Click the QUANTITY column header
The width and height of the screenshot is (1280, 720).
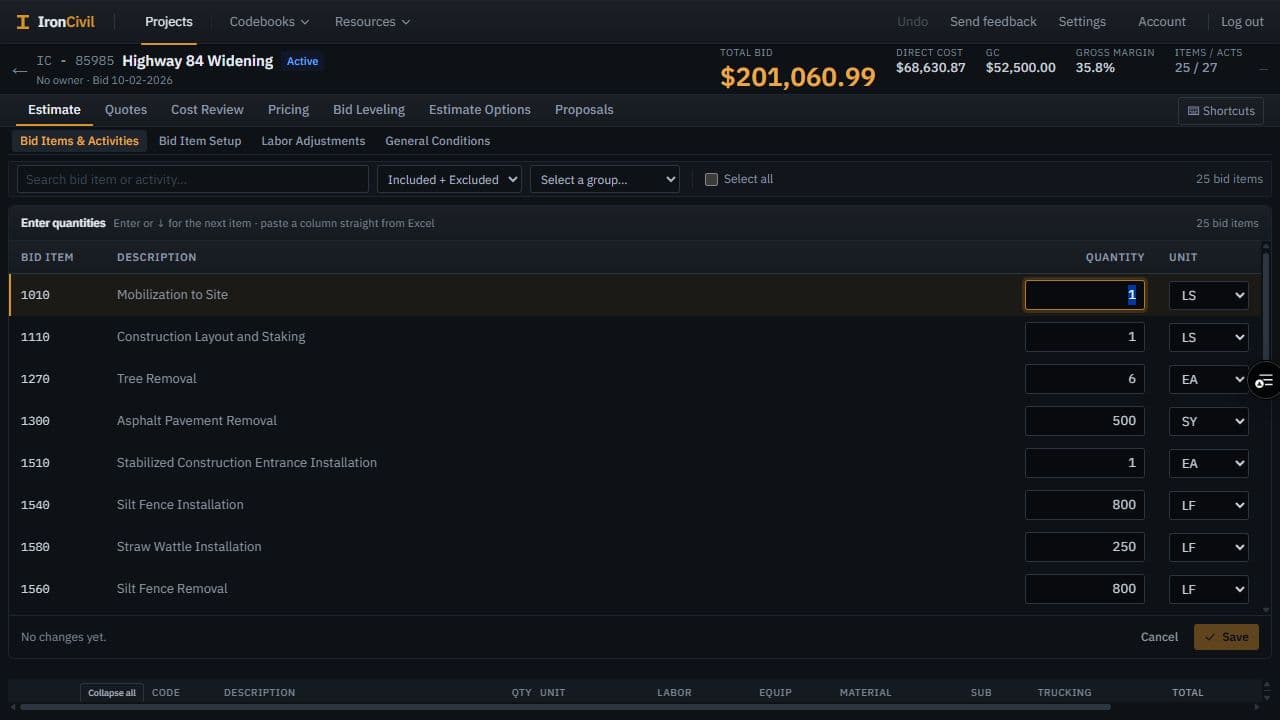point(1115,258)
